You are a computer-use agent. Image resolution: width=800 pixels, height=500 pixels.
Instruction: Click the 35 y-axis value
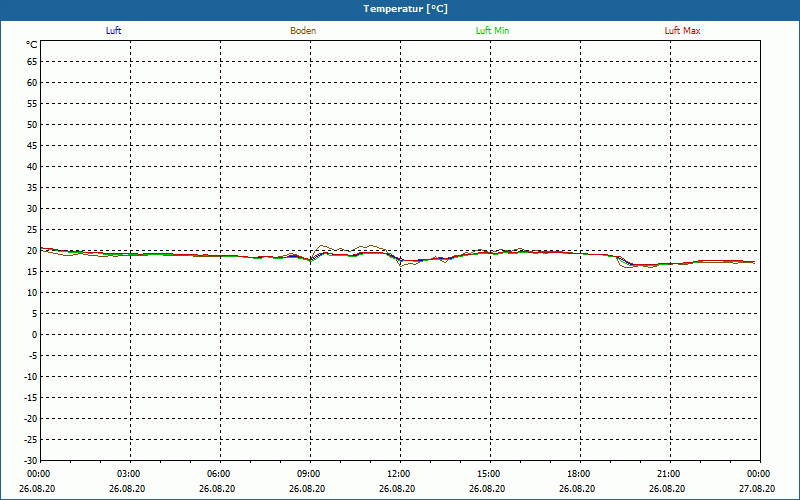point(32,188)
